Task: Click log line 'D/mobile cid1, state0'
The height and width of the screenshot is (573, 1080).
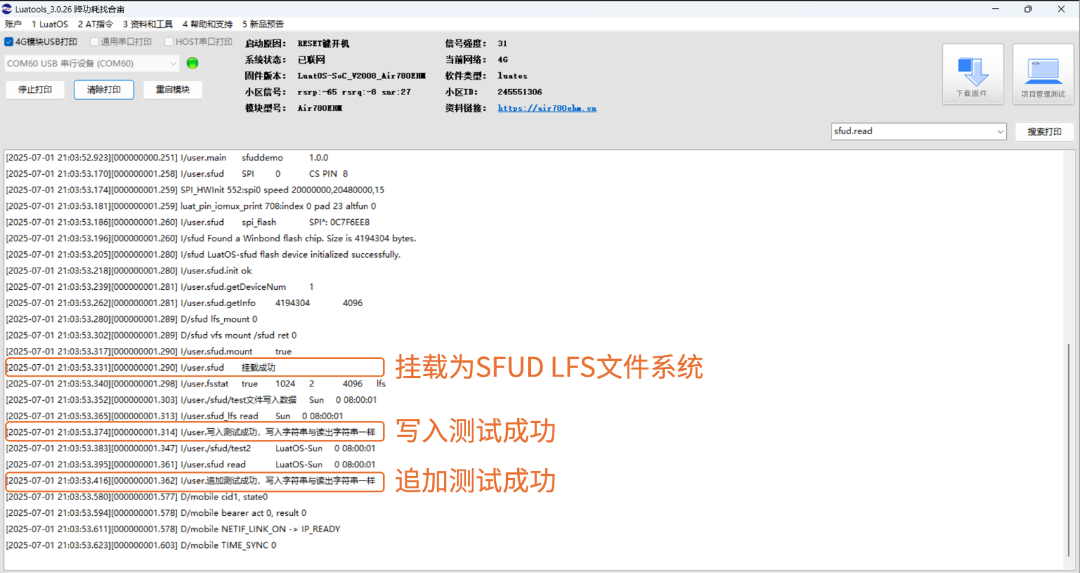Action: pos(137,497)
